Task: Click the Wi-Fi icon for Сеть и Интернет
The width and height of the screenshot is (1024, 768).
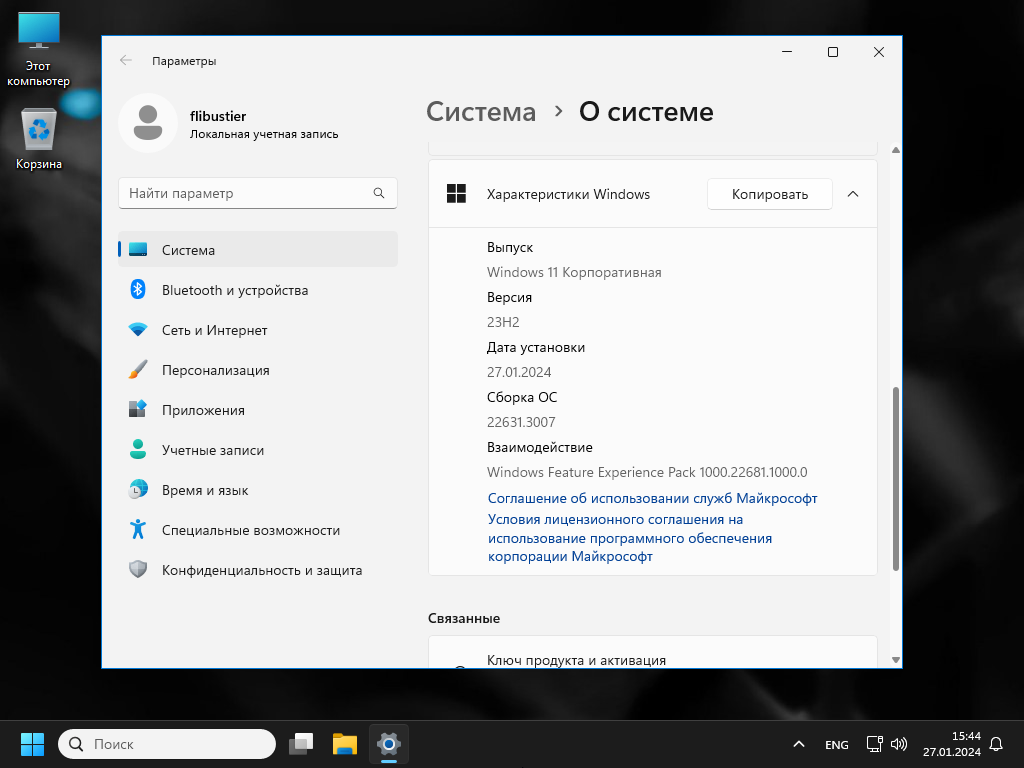Action: pos(138,329)
